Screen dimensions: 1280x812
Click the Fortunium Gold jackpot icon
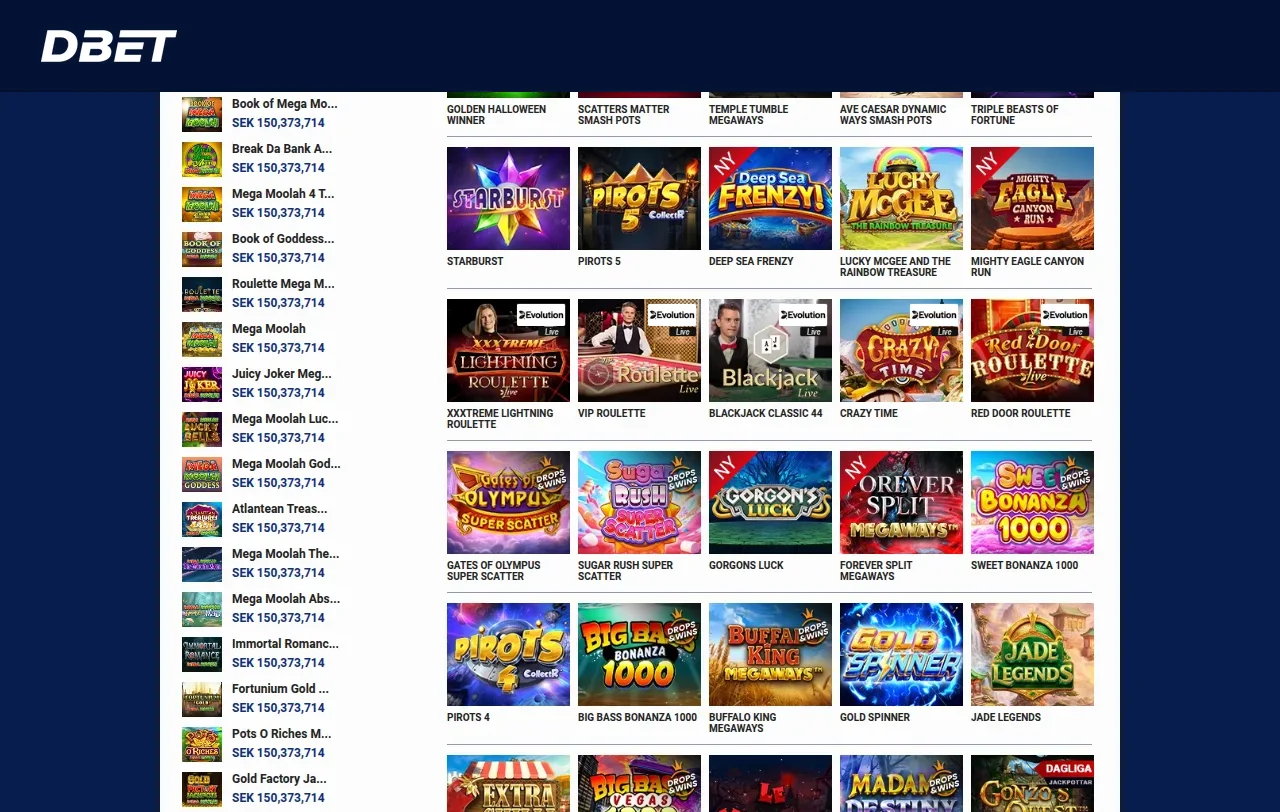click(202, 699)
